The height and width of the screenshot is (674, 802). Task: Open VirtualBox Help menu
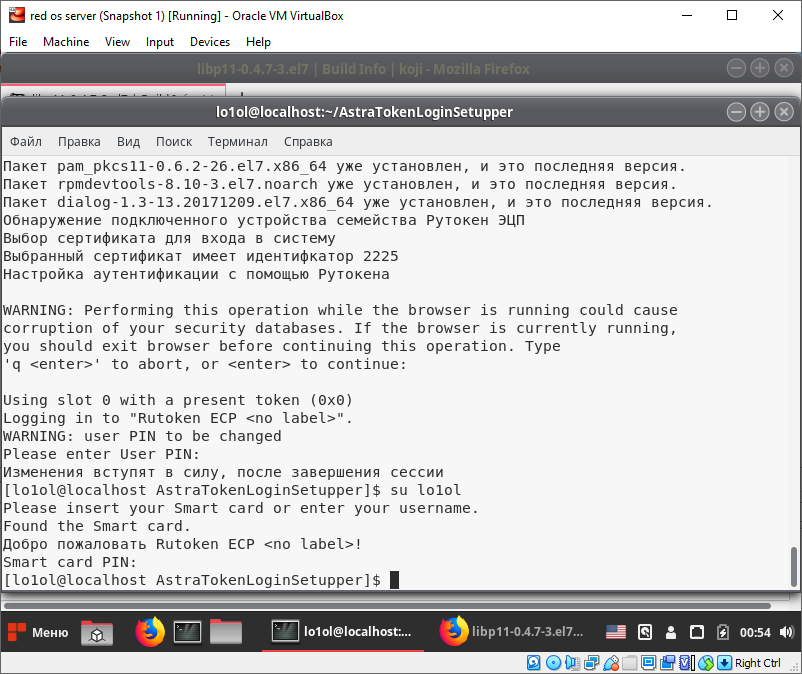[x=258, y=42]
